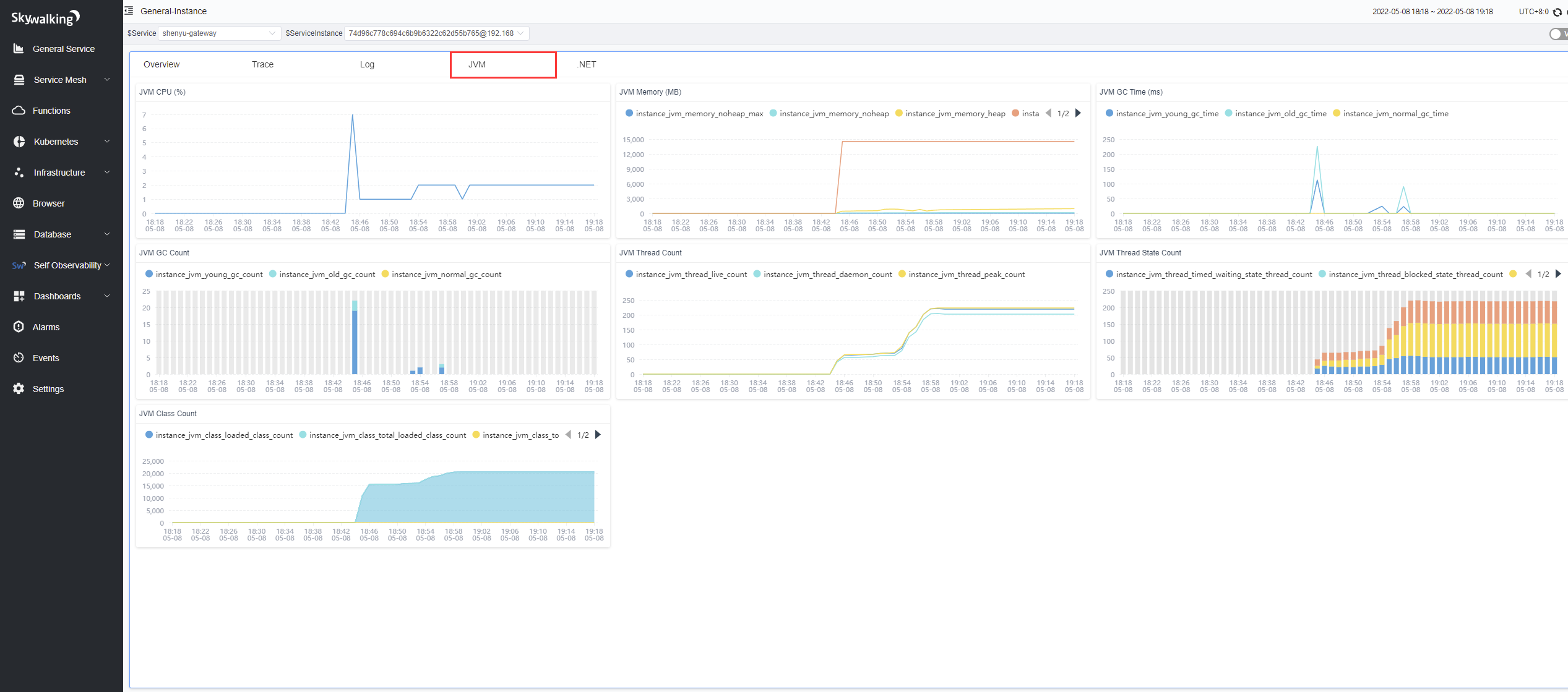Switch to the Trace tab
This screenshot has width=1568, height=692.
click(262, 64)
